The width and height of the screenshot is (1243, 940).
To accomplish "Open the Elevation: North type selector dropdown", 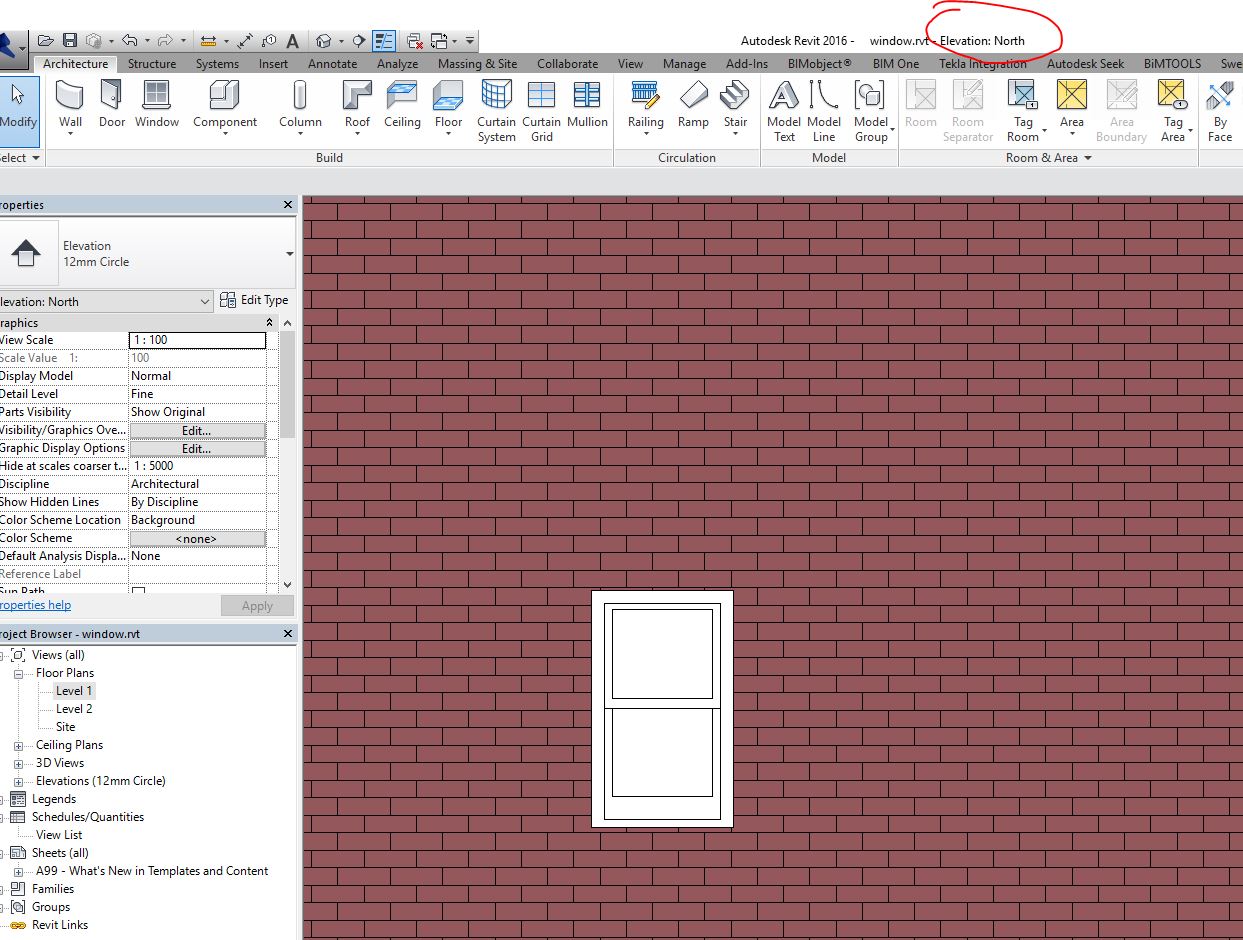I will 206,300.
